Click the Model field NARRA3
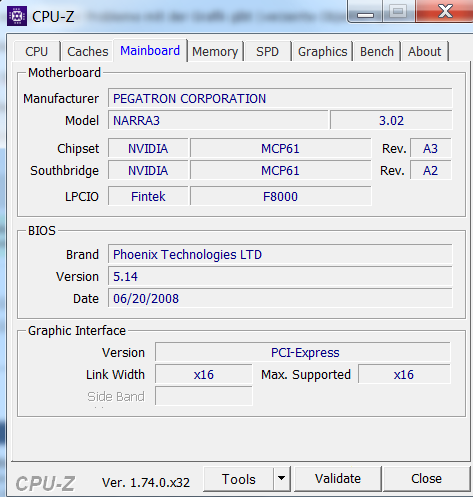The image size is (473, 497). tap(218, 120)
